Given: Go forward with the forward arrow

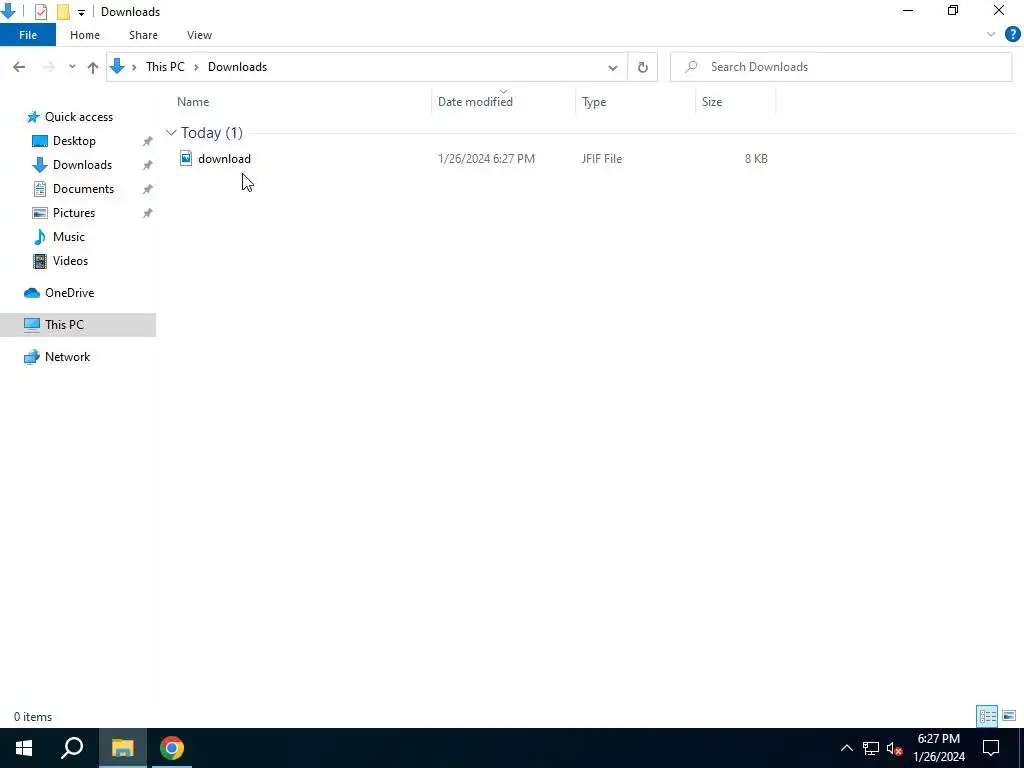Looking at the screenshot, I should [x=48, y=67].
